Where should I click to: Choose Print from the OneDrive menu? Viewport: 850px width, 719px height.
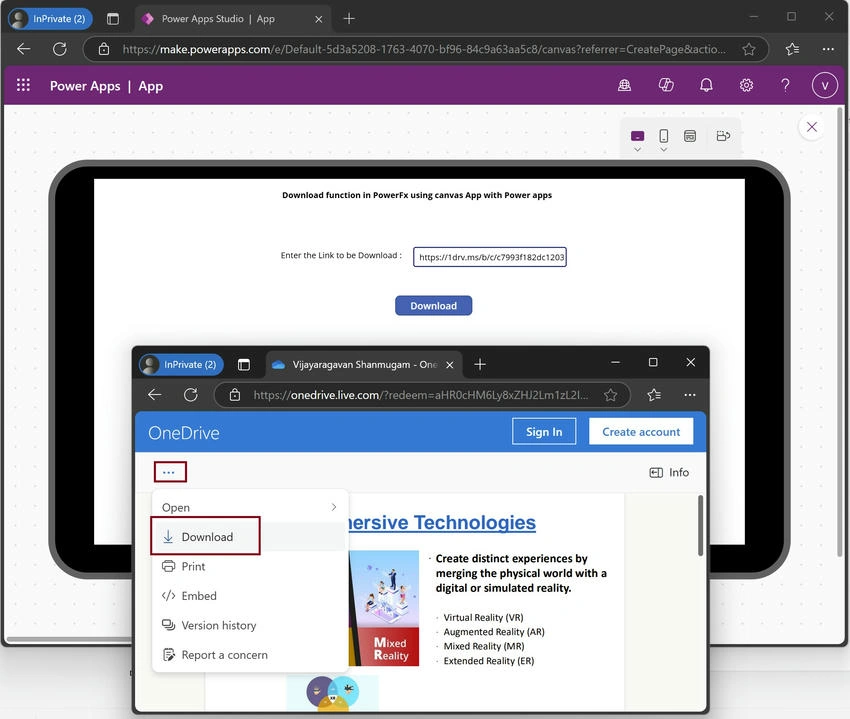pyautogui.click(x=249, y=567)
